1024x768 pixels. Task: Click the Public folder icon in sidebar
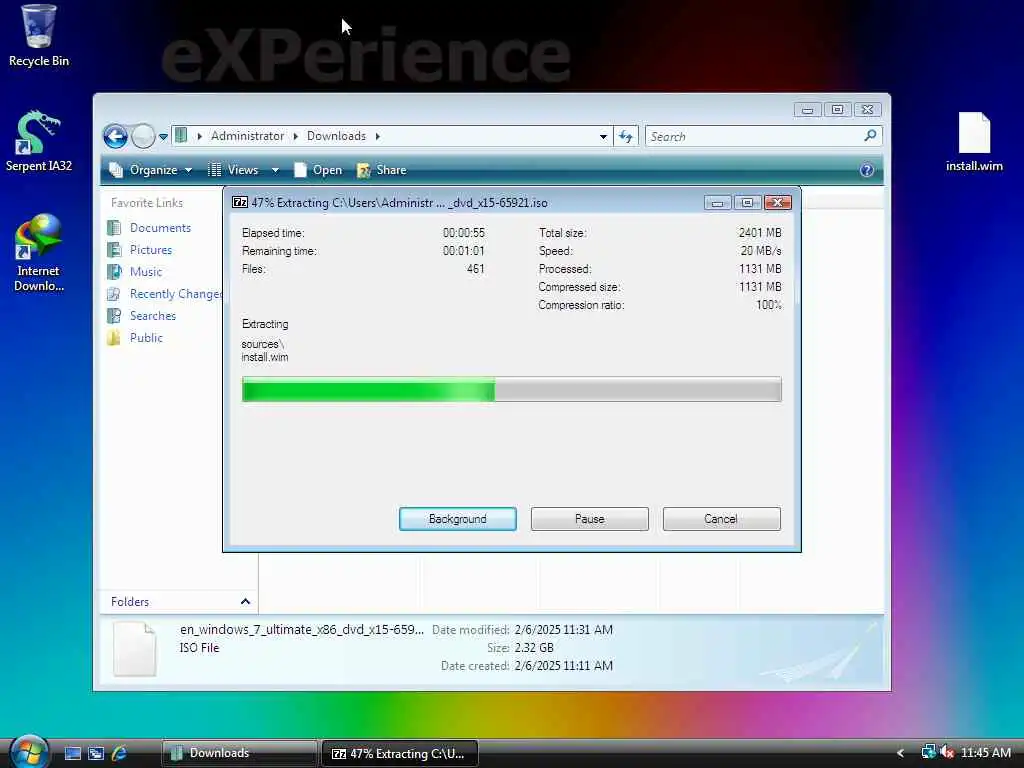pos(114,338)
